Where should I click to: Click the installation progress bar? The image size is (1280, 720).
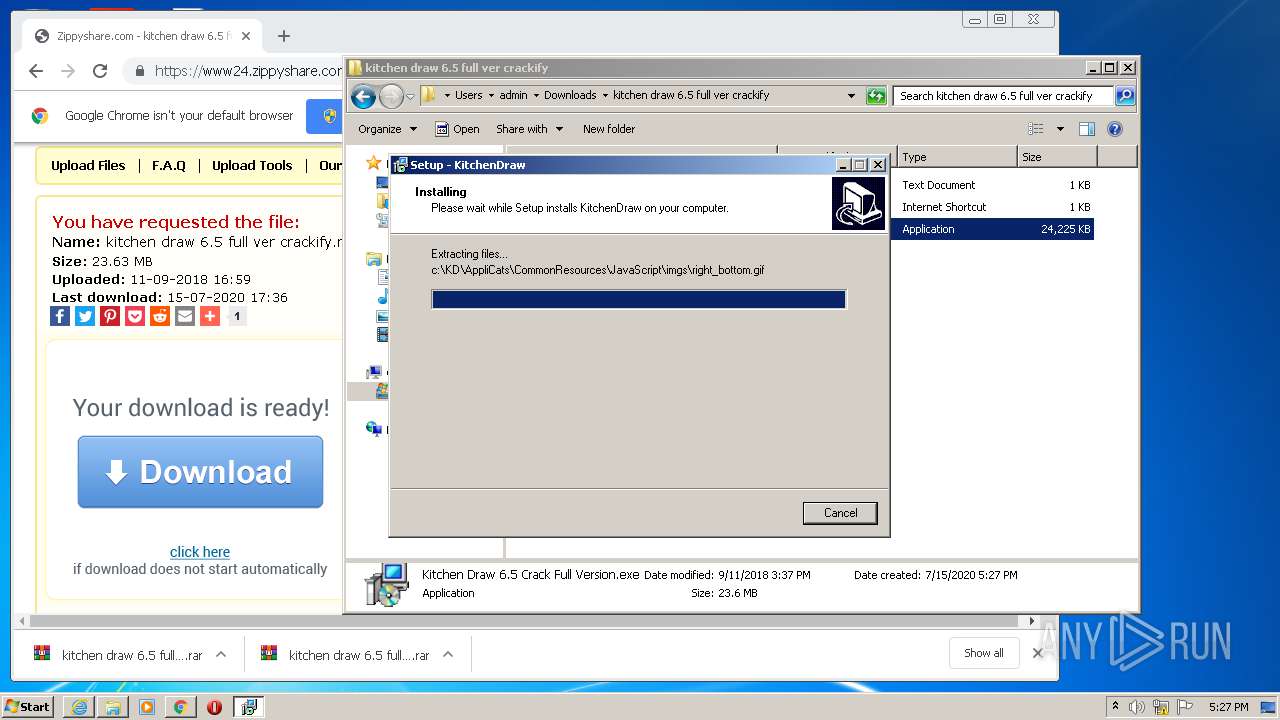point(639,299)
